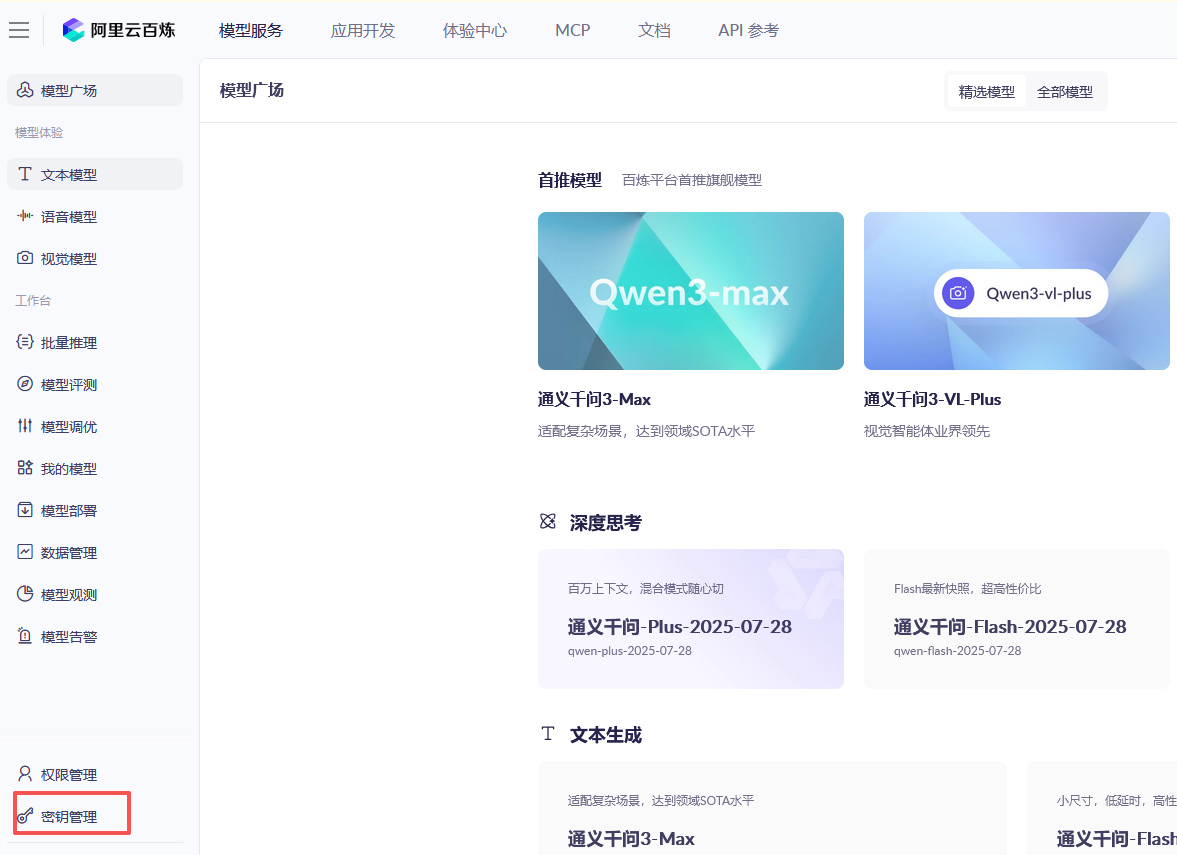This screenshot has height=855, width=1177.
Task: Click the qwen-plus-2025-07-28 model id
Action: point(630,651)
